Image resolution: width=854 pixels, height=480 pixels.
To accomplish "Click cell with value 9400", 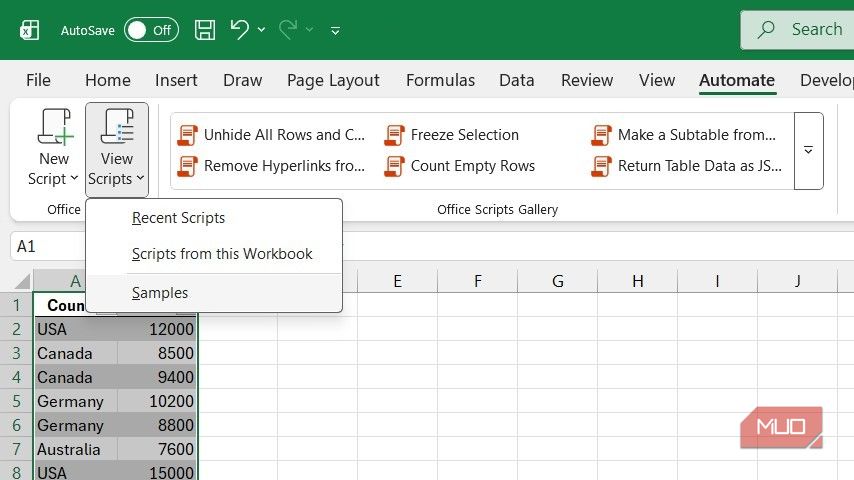I will [x=157, y=377].
